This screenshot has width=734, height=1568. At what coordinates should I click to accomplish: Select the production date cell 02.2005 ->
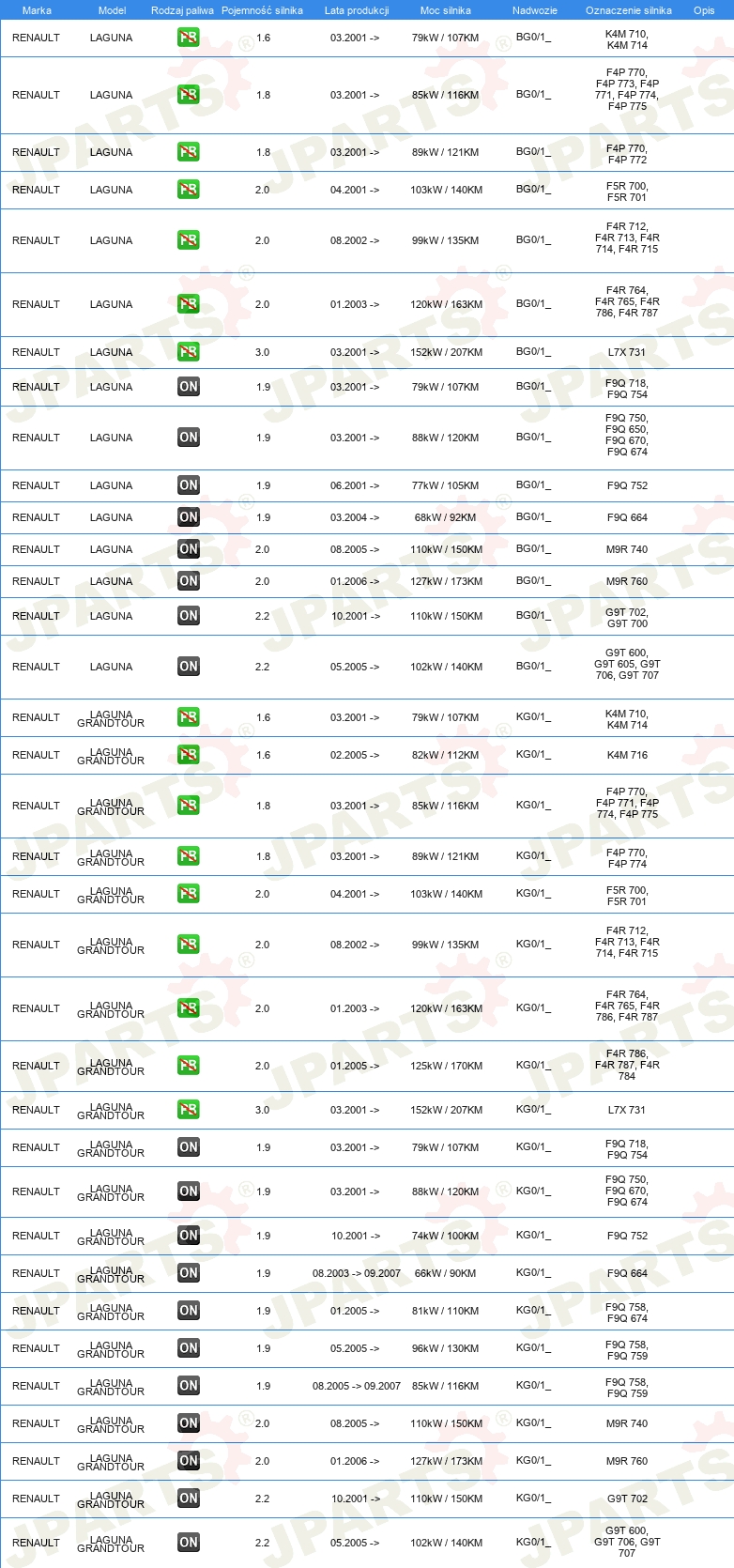point(355,755)
